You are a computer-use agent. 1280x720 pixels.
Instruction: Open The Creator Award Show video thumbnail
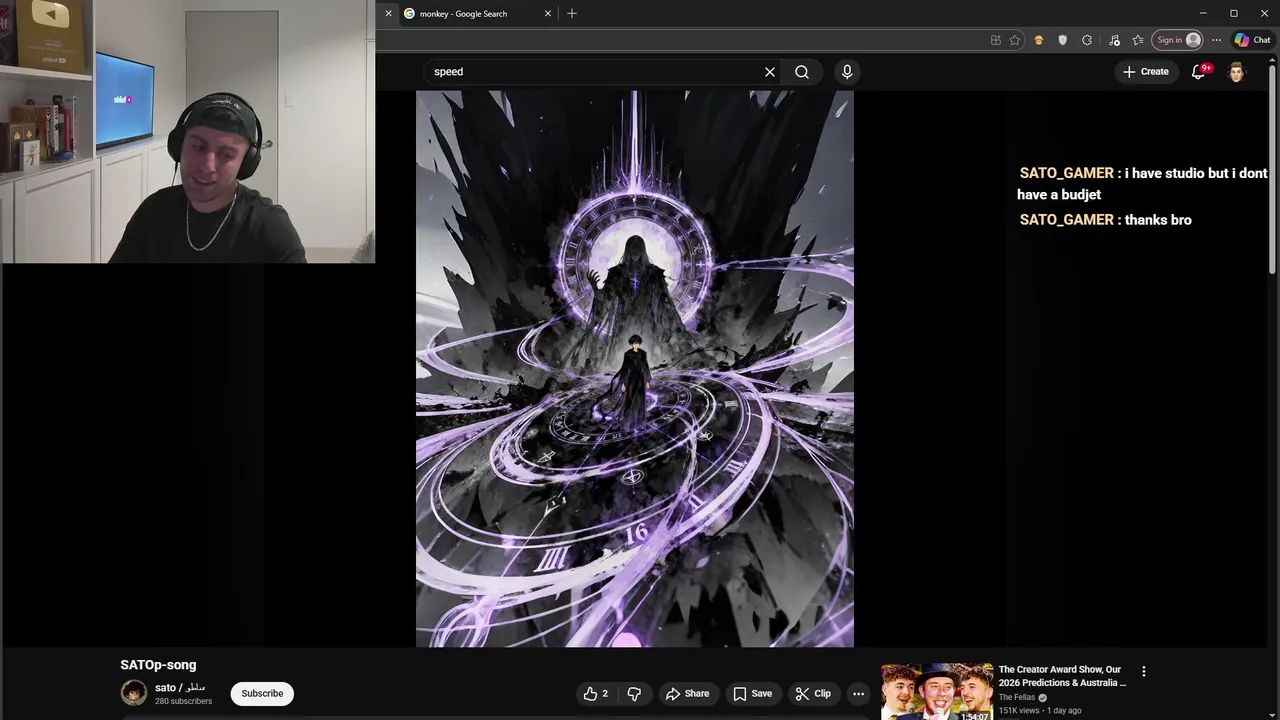(x=937, y=691)
